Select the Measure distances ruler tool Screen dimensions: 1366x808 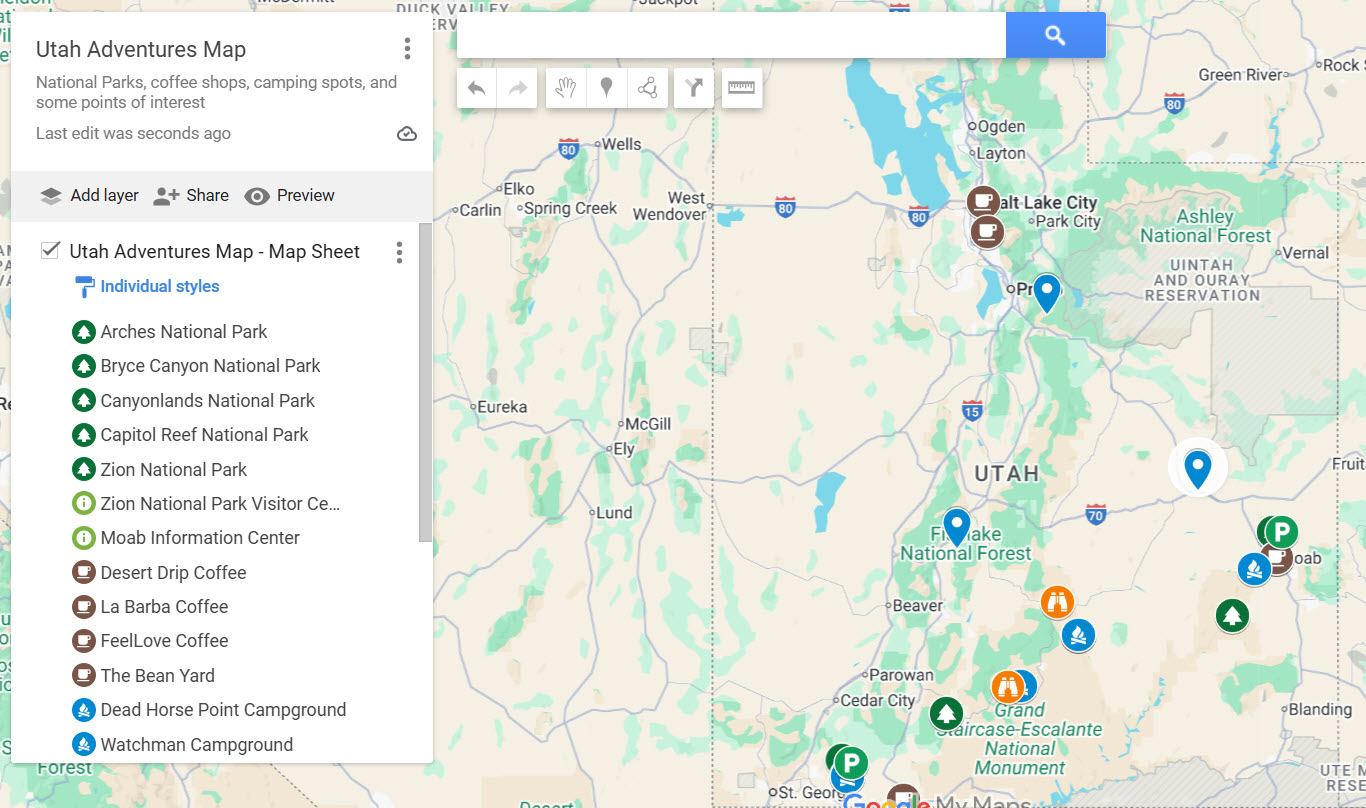pyautogui.click(x=742, y=88)
